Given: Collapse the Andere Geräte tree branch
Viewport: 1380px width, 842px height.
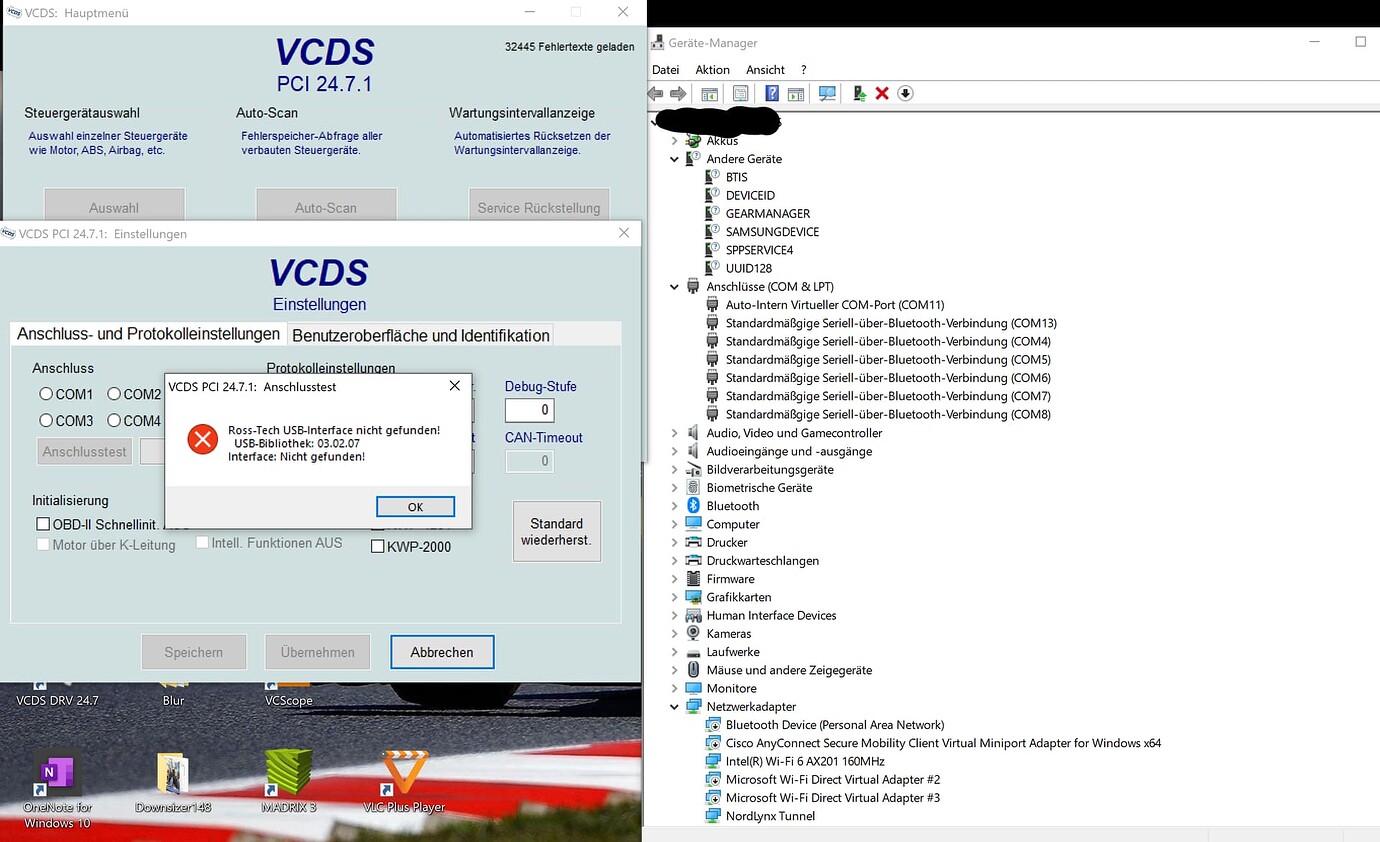Looking at the screenshot, I should pyautogui.click(x=673, y=158).
